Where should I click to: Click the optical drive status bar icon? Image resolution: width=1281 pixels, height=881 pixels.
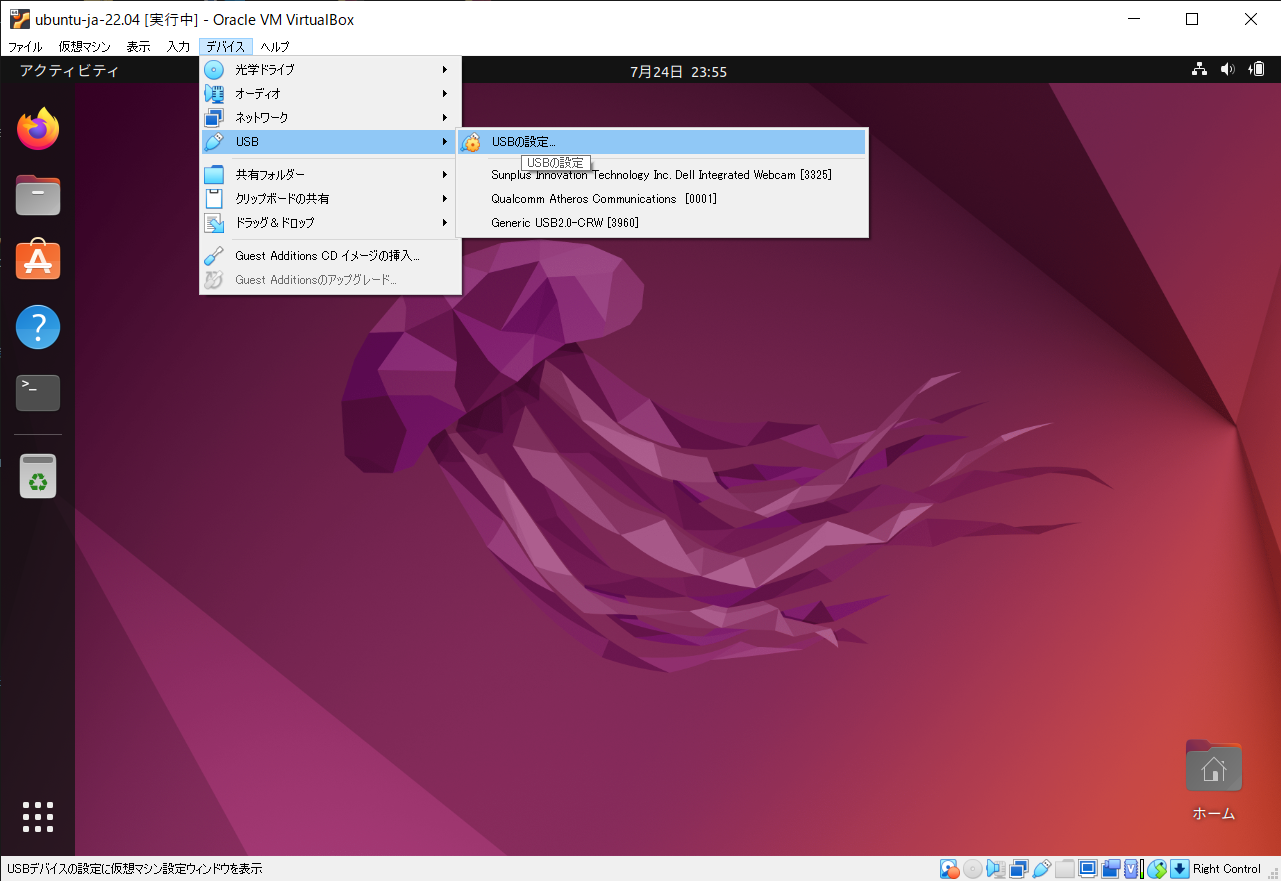pyautogui.click(x=973, y=868)
